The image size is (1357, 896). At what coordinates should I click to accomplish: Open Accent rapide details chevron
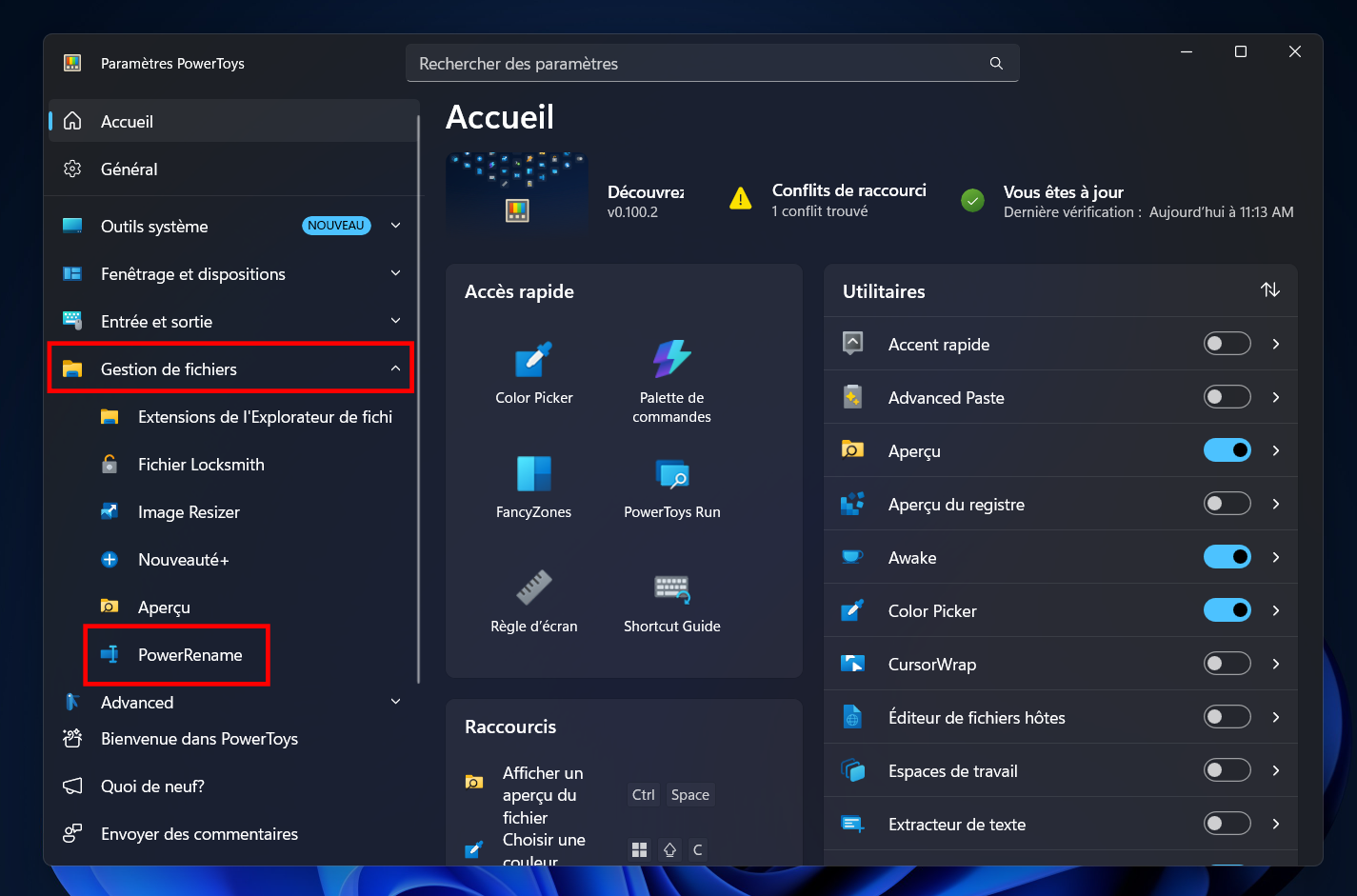click(x=1276, y=344)
